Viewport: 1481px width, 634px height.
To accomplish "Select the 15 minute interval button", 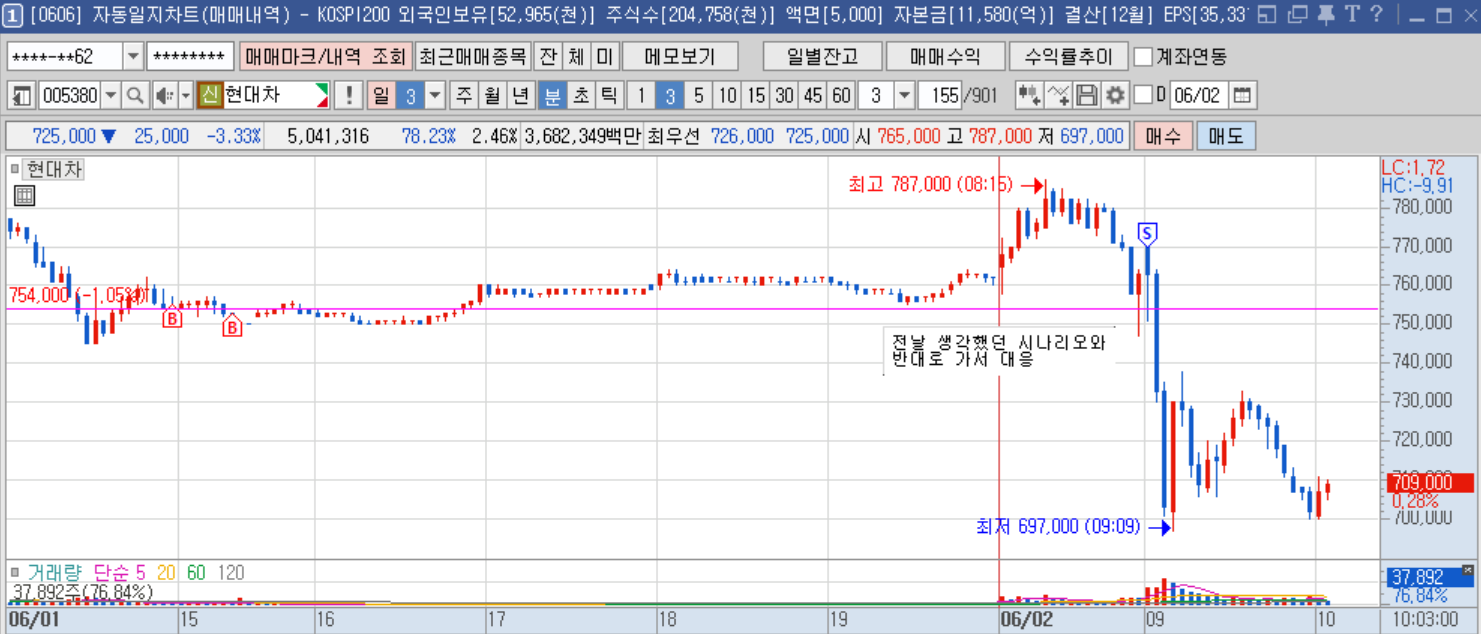I will coord(756,96).
